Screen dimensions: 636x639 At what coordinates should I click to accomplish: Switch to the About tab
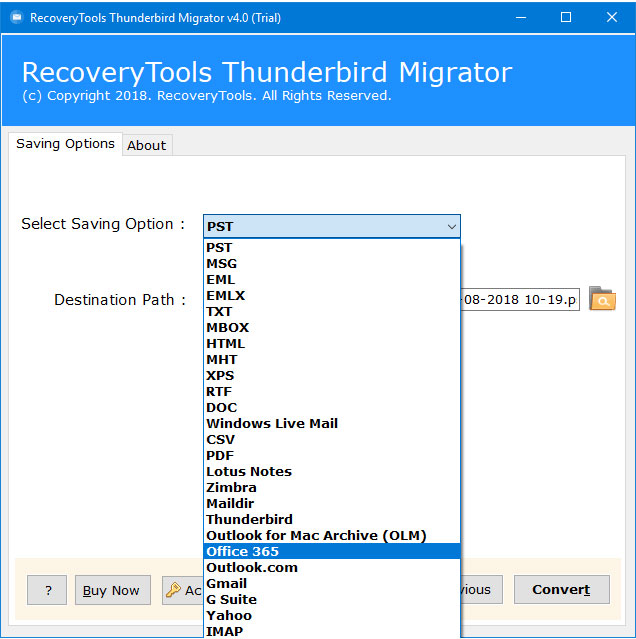[147, 145]
